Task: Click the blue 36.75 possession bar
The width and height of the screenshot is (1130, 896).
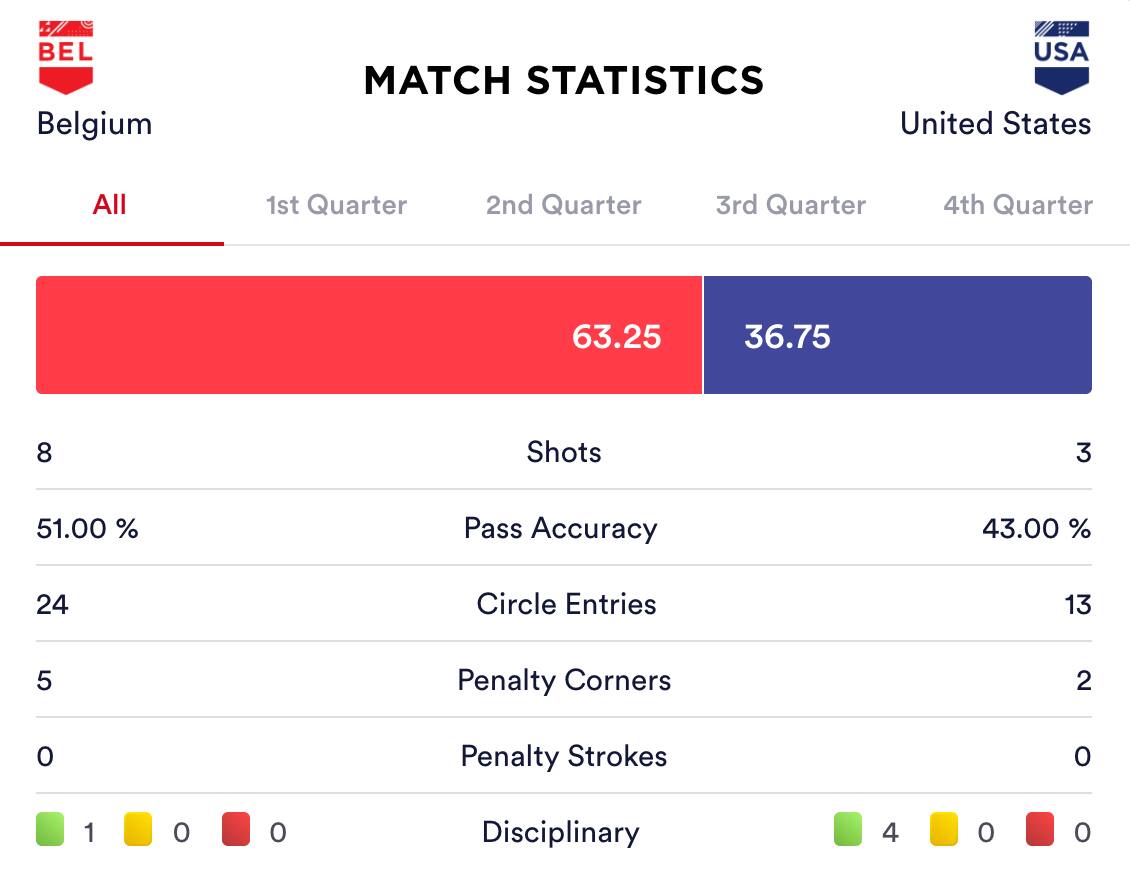Action: click(897, 335)
